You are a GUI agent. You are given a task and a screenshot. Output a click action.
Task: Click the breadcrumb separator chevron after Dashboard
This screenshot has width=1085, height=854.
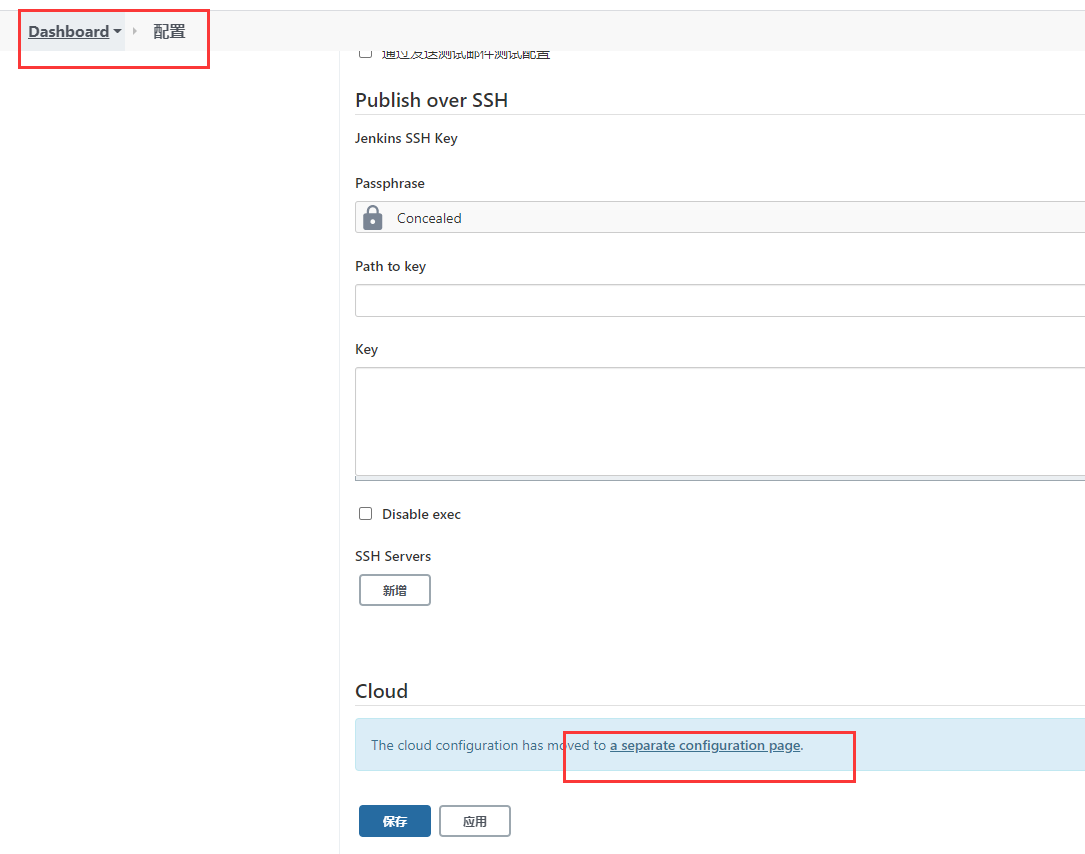tap(135, 31)
